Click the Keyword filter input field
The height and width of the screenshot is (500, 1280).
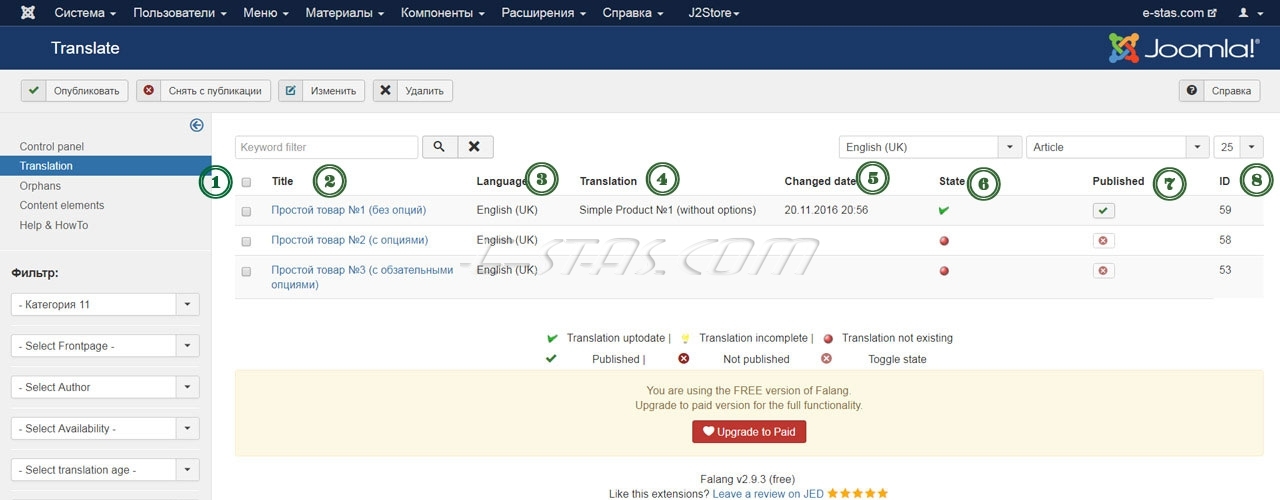pyautogui.click(x=326, y=147)
